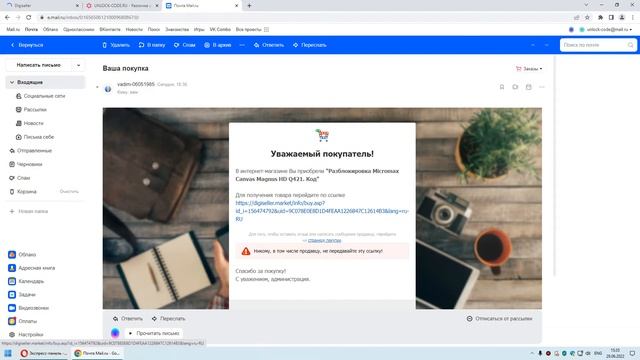Open a new browser tab

[249, 6]
